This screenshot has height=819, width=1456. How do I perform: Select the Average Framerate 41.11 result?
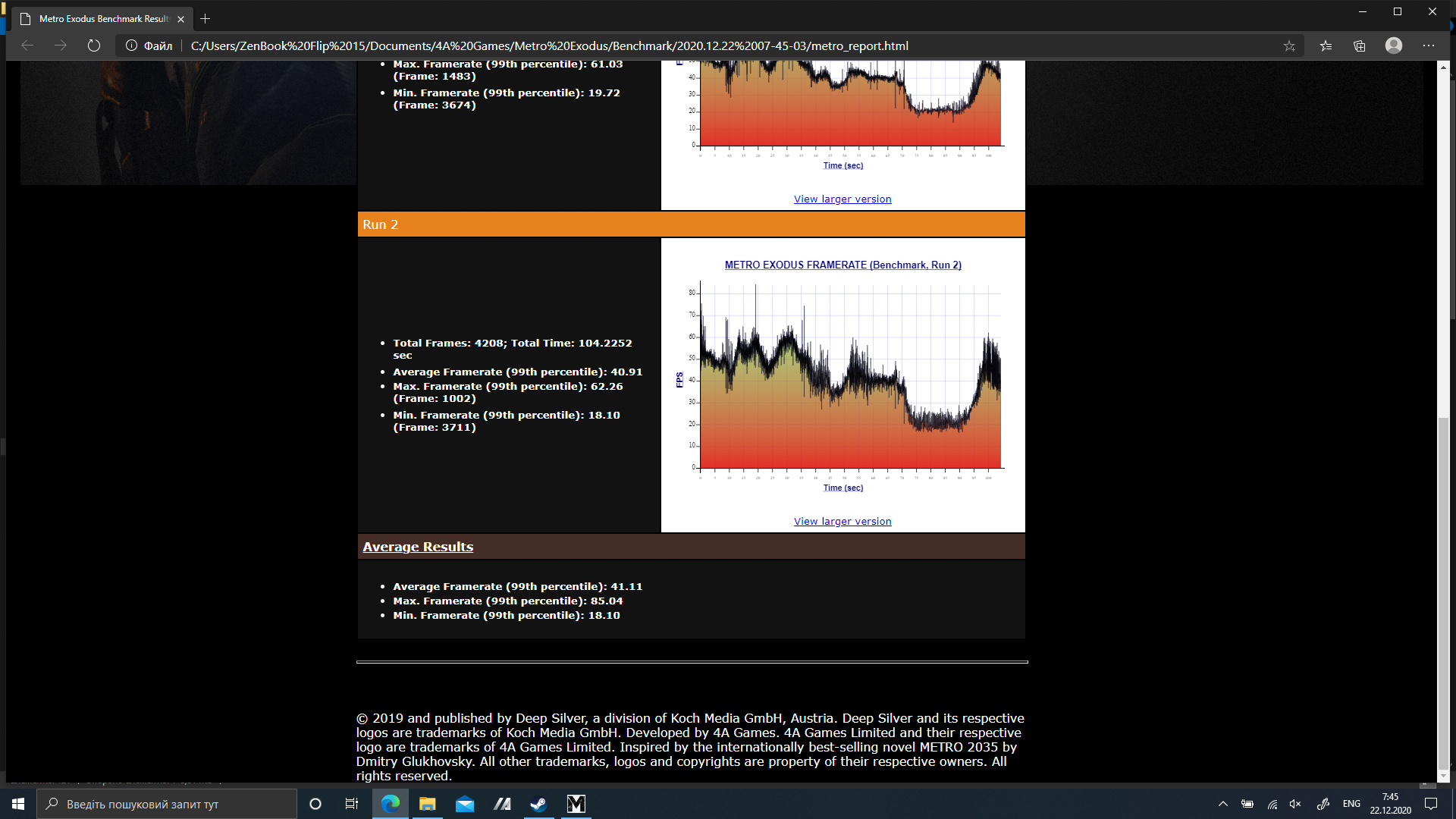pyautogui.click(x=517, y=587)
